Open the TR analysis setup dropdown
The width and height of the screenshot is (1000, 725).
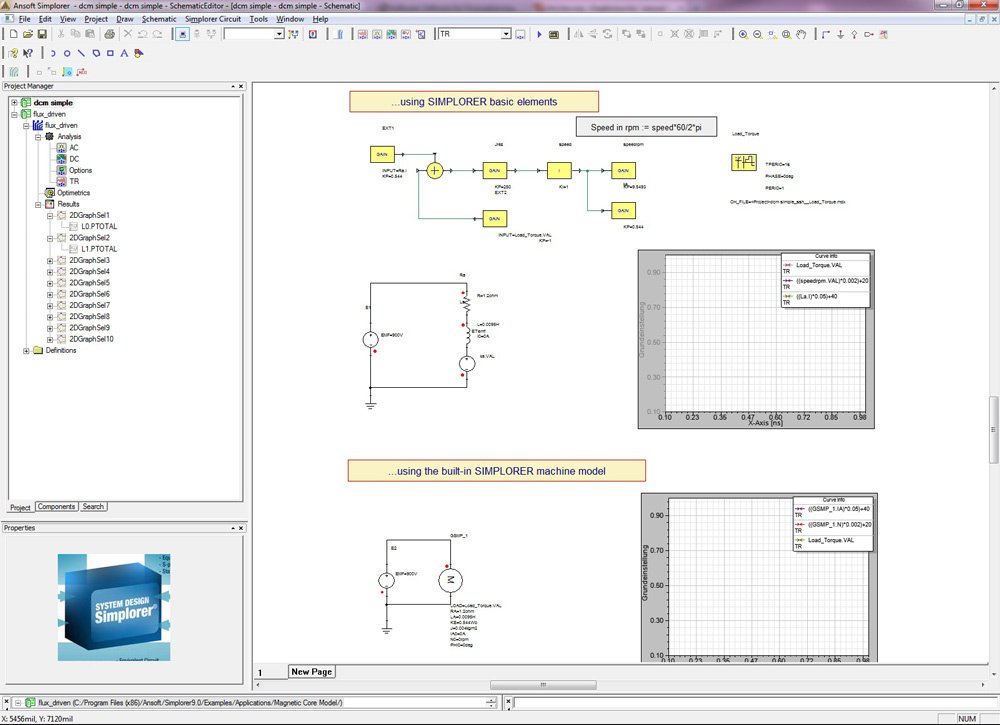coord(506,34)
